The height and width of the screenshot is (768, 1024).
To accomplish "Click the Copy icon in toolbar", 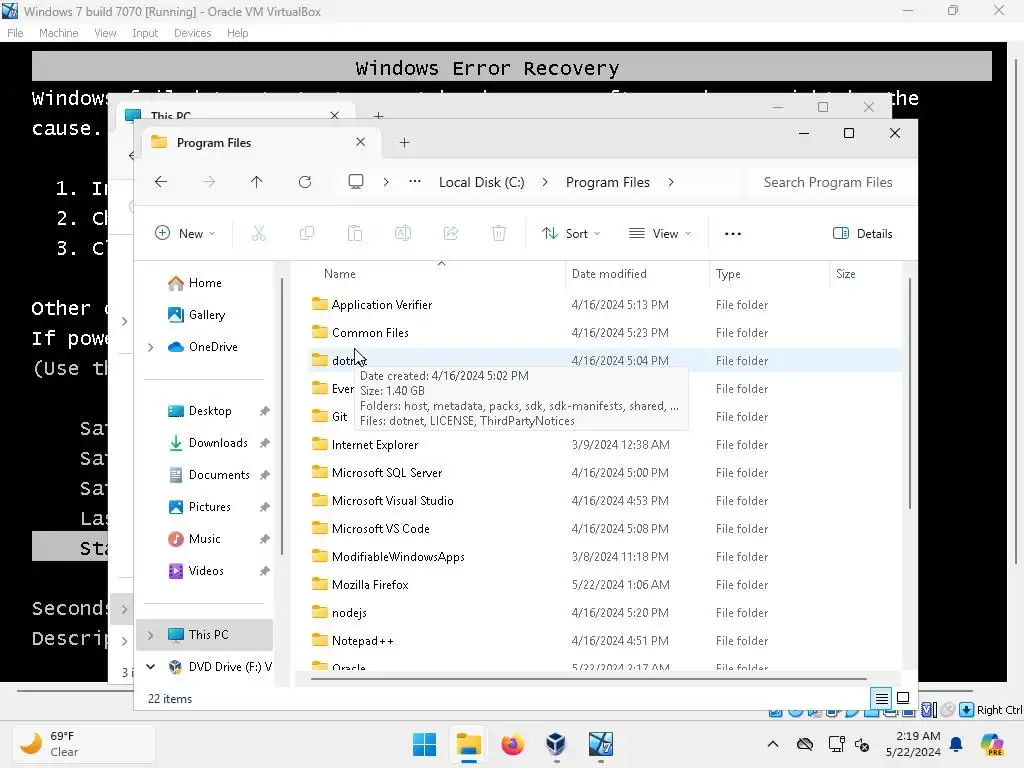I will tap(306, 233).
